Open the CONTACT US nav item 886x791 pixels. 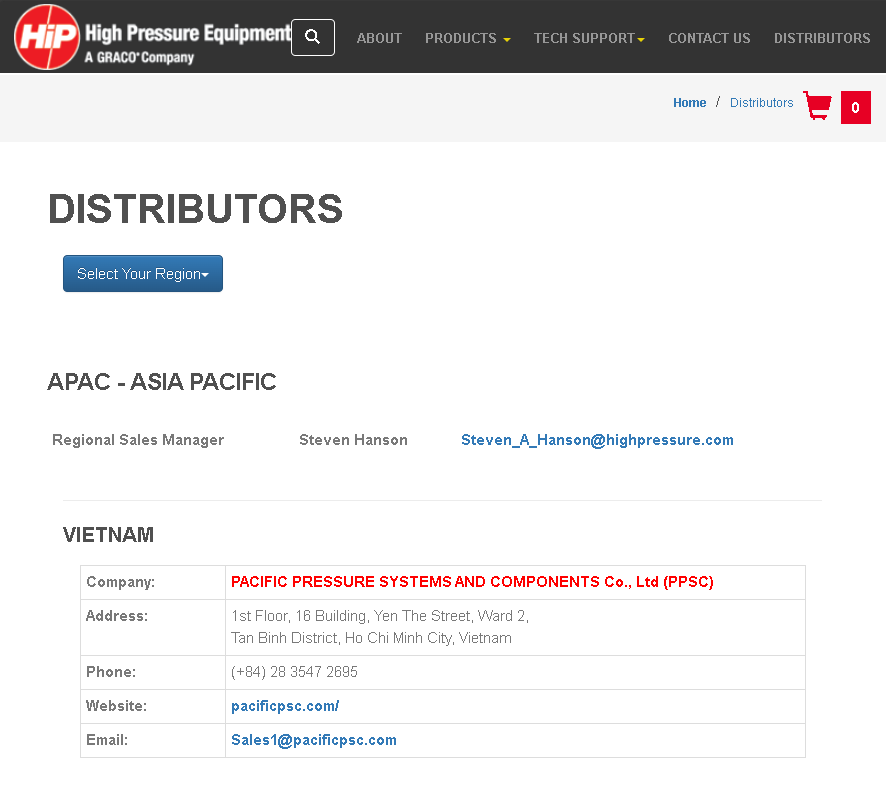tap(709, 38)
